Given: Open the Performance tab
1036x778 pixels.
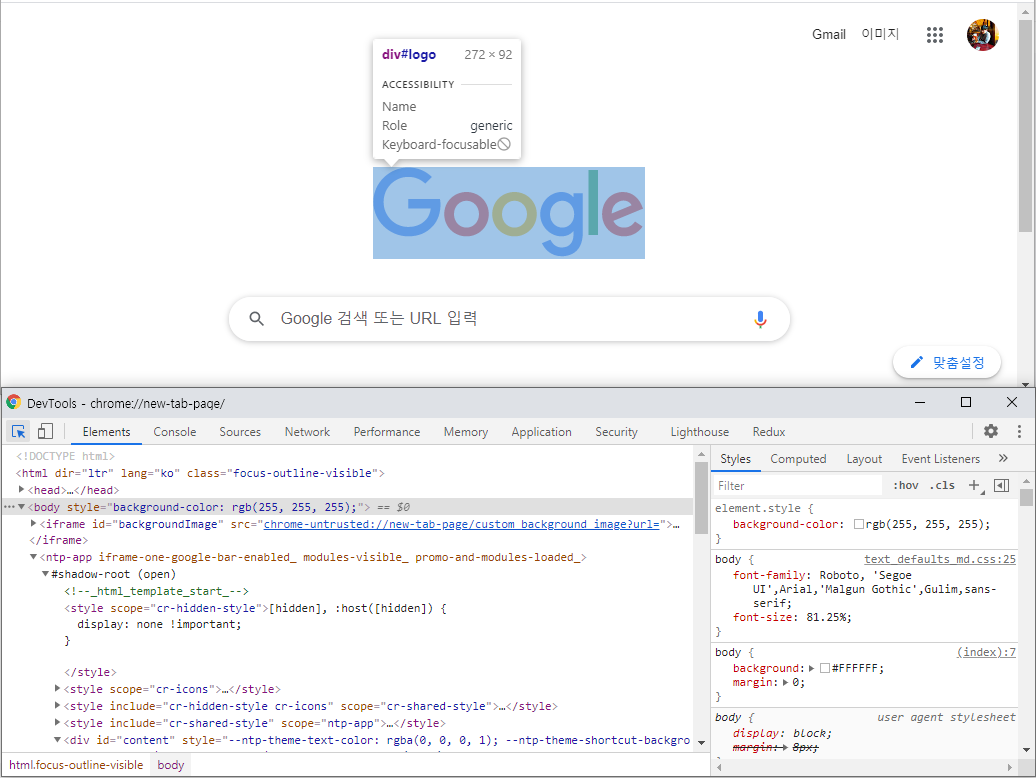Looking at the screenshot, I should [387, 431].
